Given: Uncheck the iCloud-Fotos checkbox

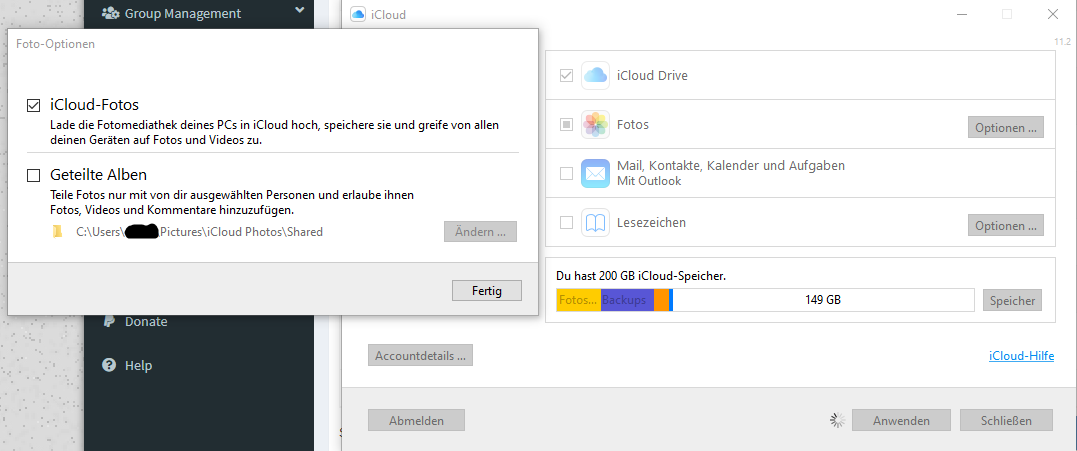Looking at the screenshot, I should click(33, 106).
